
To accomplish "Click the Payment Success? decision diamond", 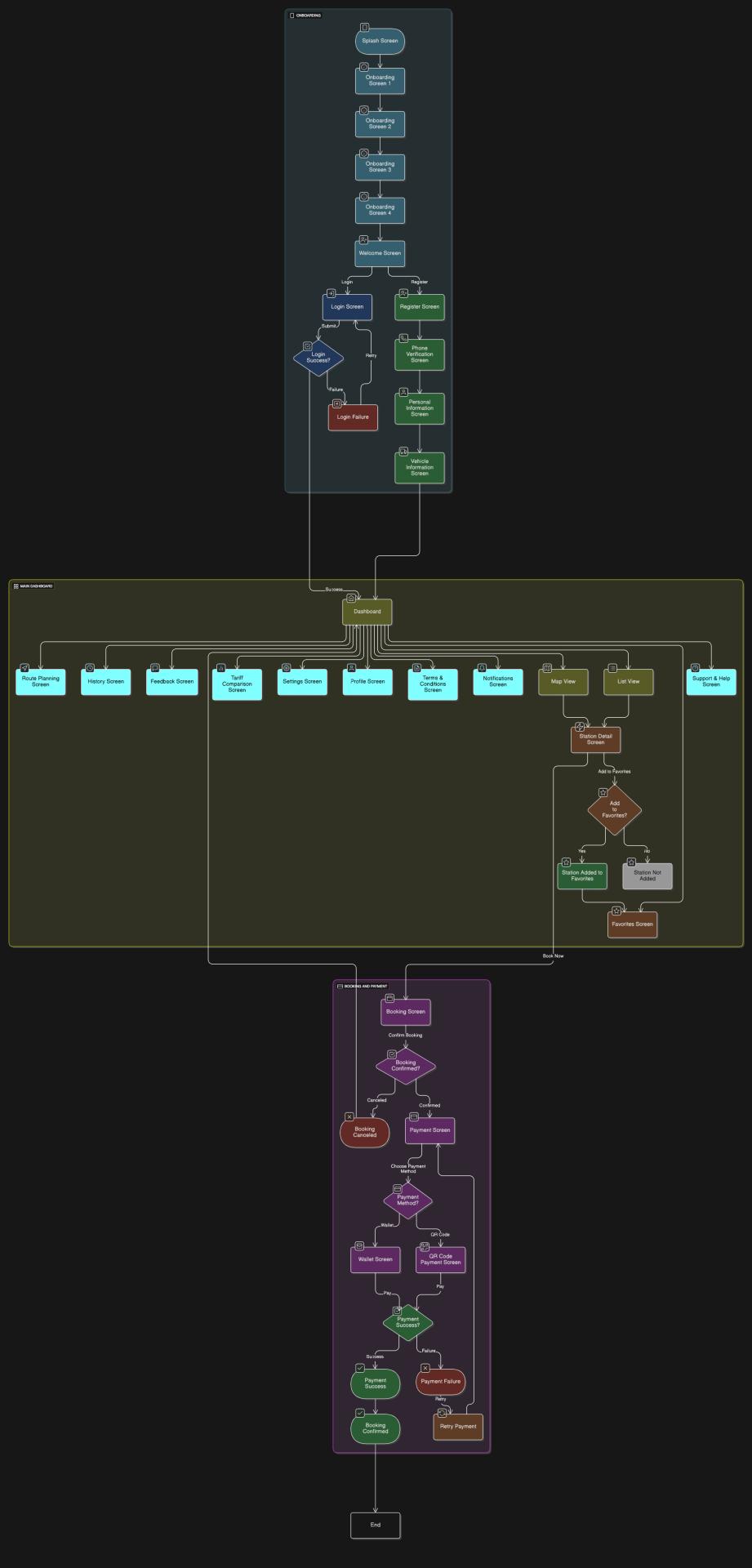I will (x=408, y=1322).
